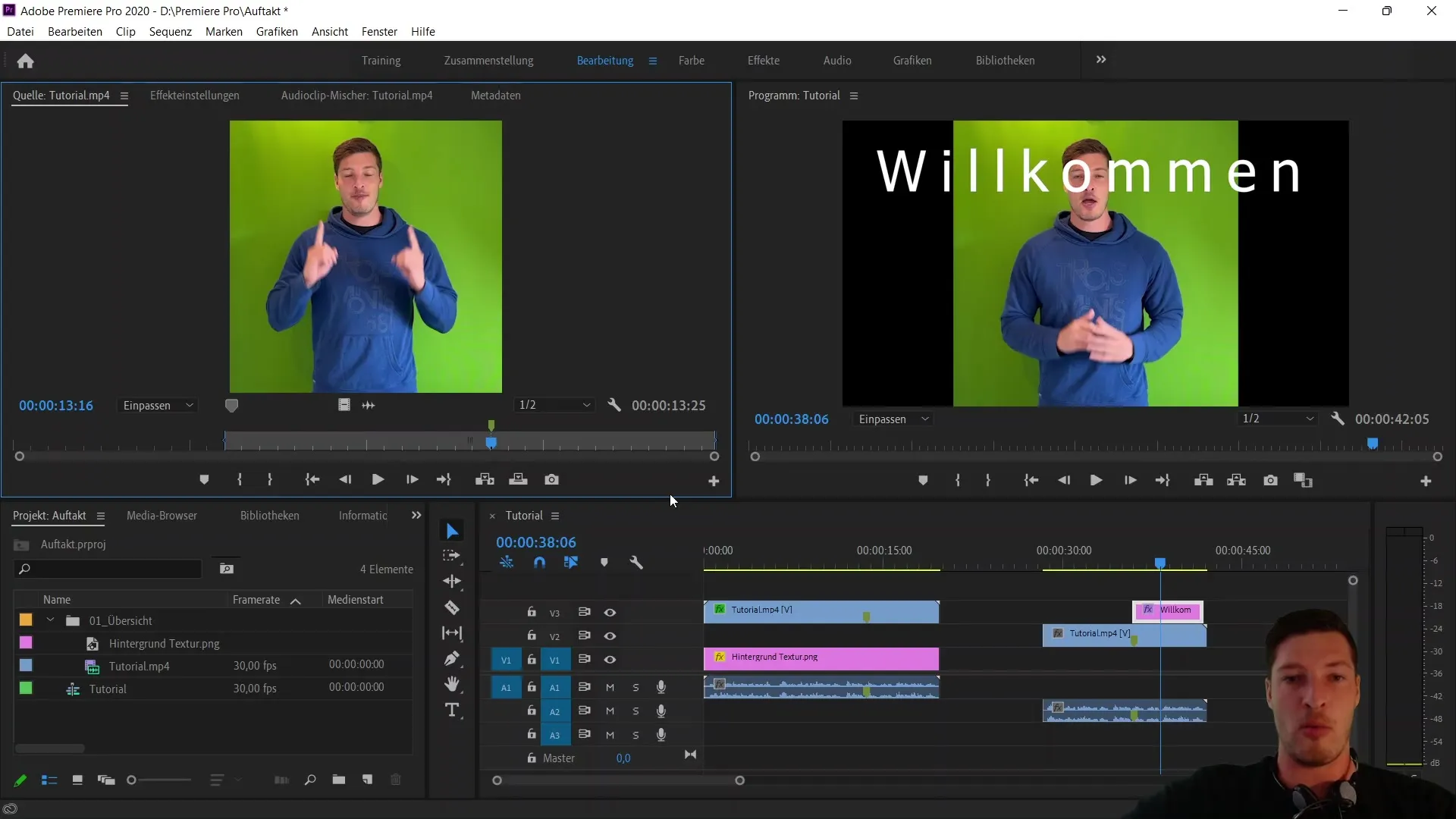The image size is (1456, 819).
Task: Click the Camera icon in source monitor
Action: tap(553, 480)
